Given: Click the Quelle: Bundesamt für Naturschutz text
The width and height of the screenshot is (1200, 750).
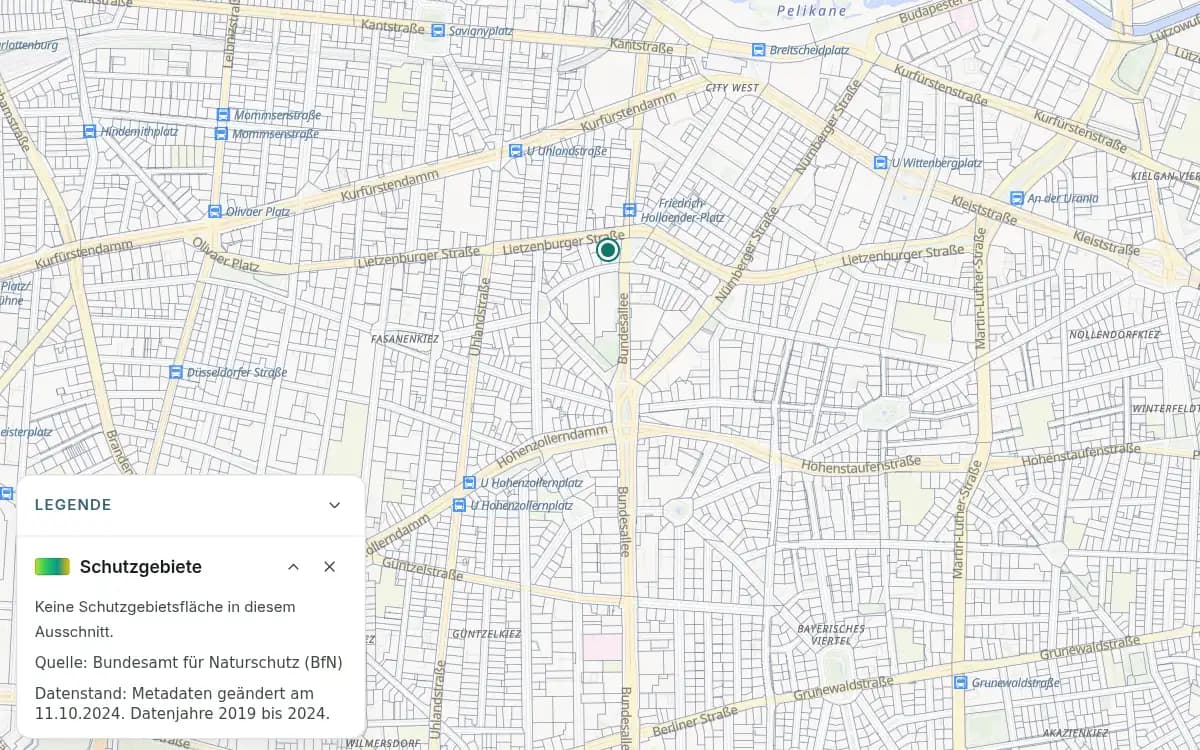Looking at the screenshot, I should (189, 662).
